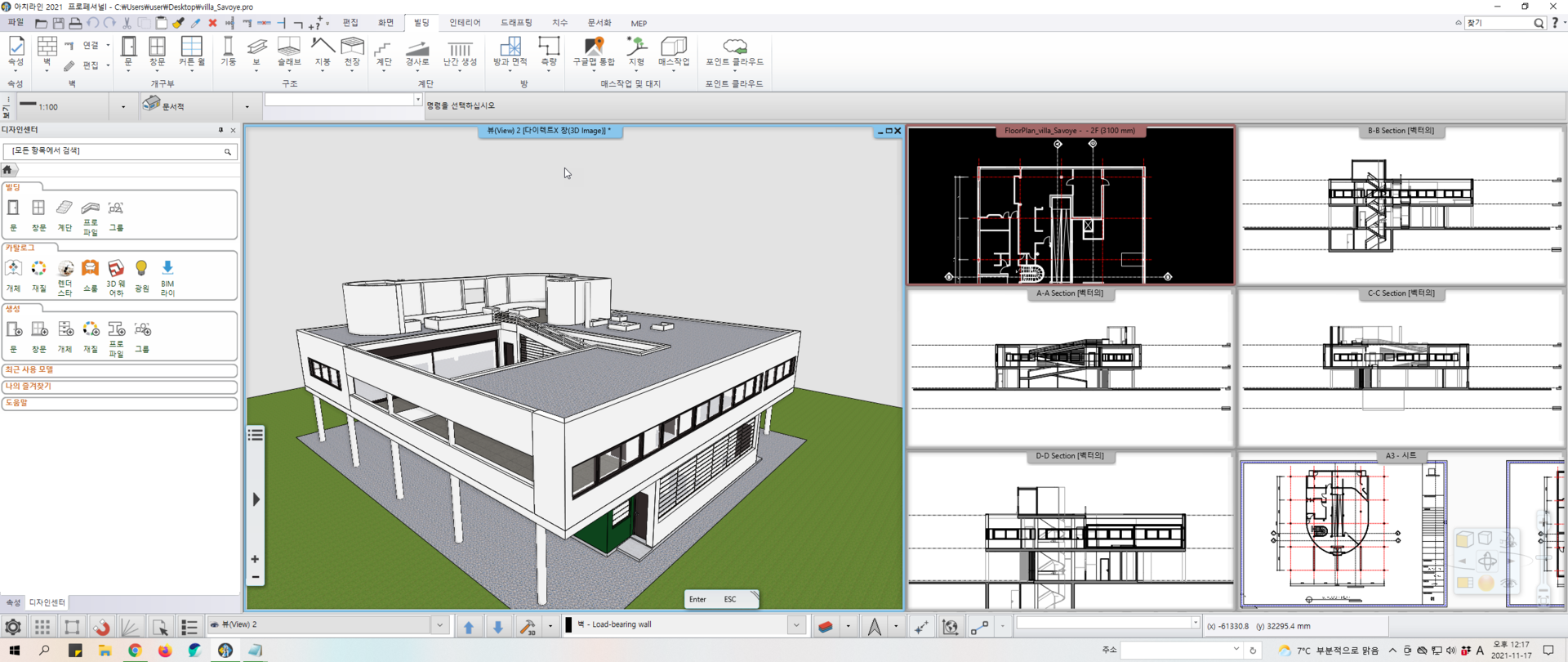This screenshot has height=662, width=1568.
Task: Select the 계단 (Stair) ribbon tool
Action: 384,53
